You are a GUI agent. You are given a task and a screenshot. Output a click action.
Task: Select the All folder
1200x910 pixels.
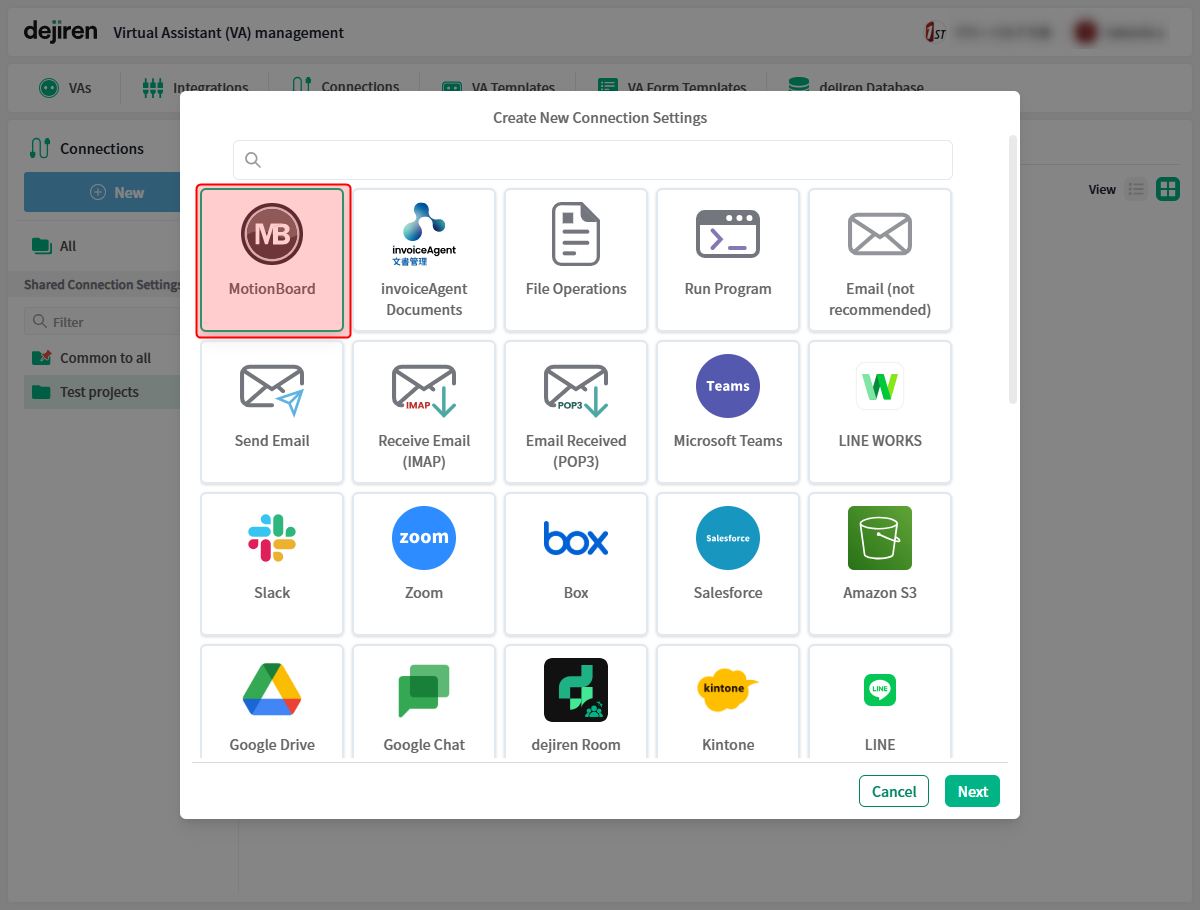pos(54,246)
